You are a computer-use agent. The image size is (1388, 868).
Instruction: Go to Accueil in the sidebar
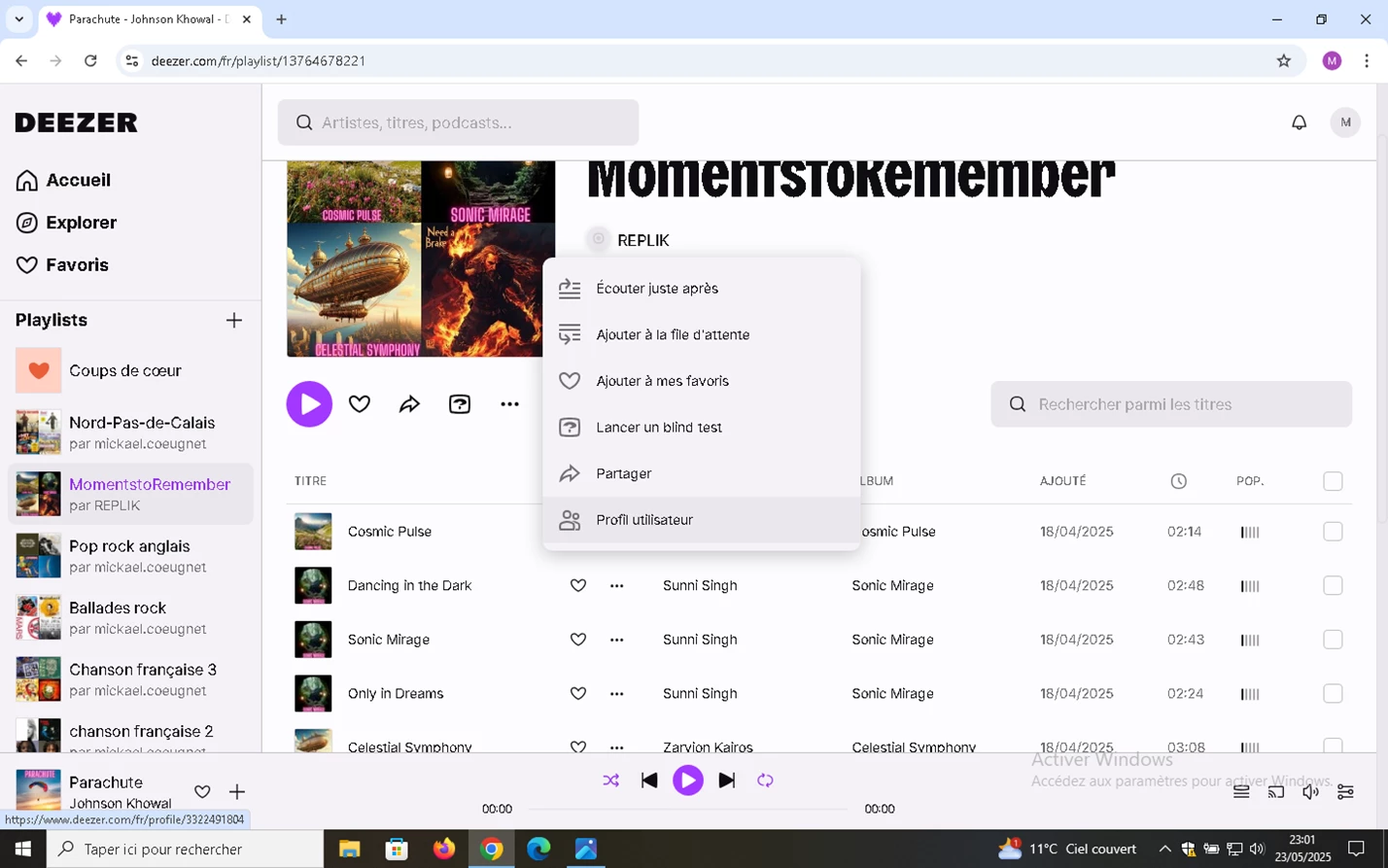point(63,180)
